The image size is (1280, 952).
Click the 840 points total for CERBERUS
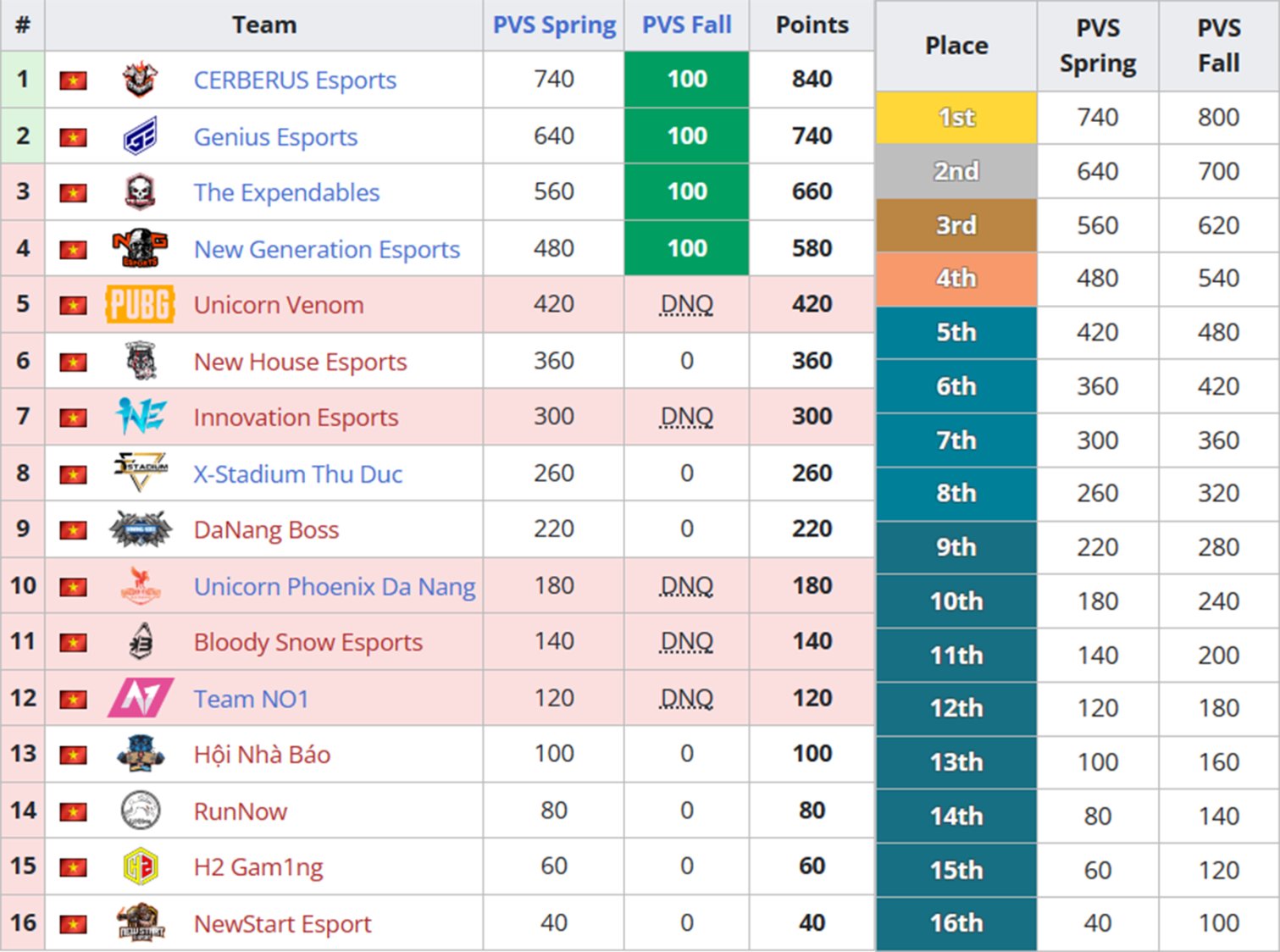[812, 79]
